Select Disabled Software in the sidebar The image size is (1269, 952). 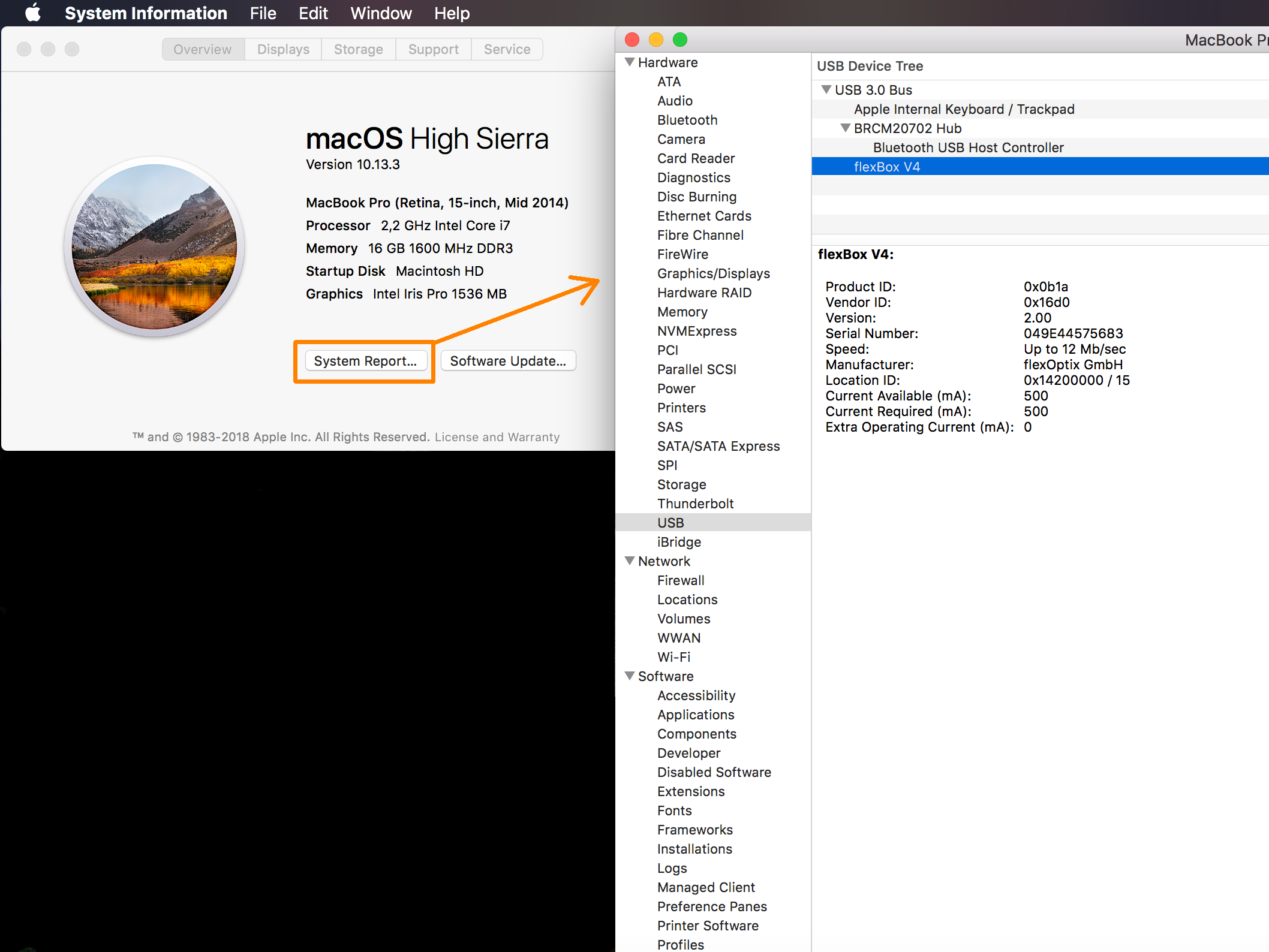pyautogui.click(x=714, y=772)
